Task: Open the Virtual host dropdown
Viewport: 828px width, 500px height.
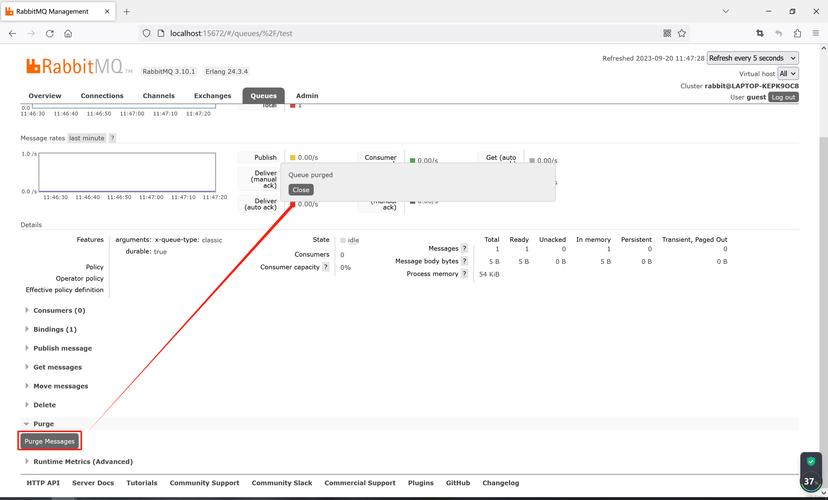Action: click(788, 74)
